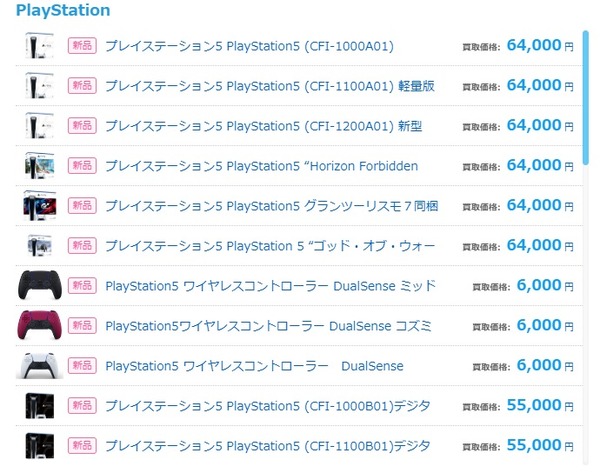Click the white DualSense controller image
This screenshot has width=600, height=473.
39,366
